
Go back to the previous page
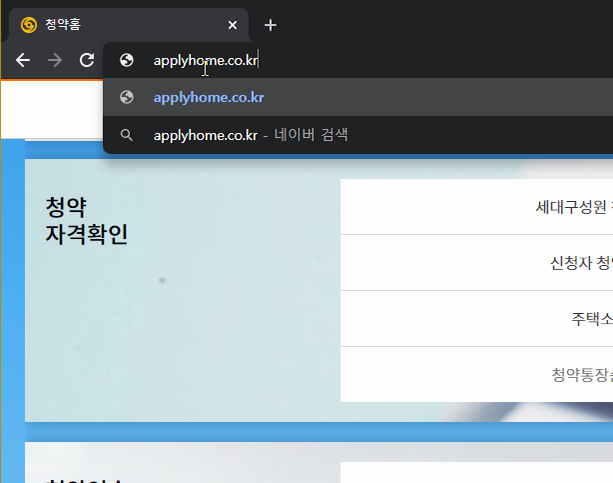[23, 60]
